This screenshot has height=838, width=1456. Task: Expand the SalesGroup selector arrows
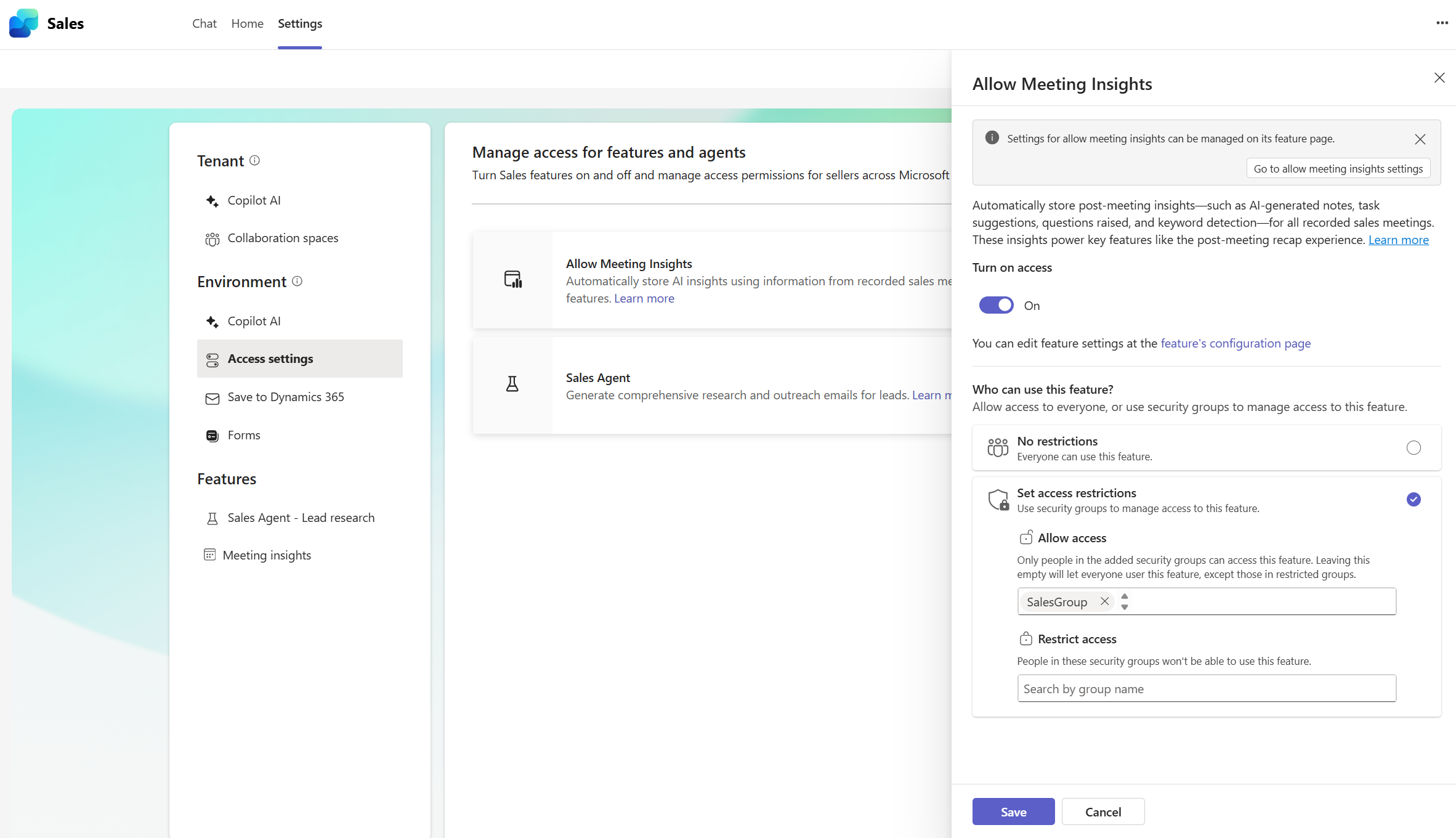tap(1124, 601)
